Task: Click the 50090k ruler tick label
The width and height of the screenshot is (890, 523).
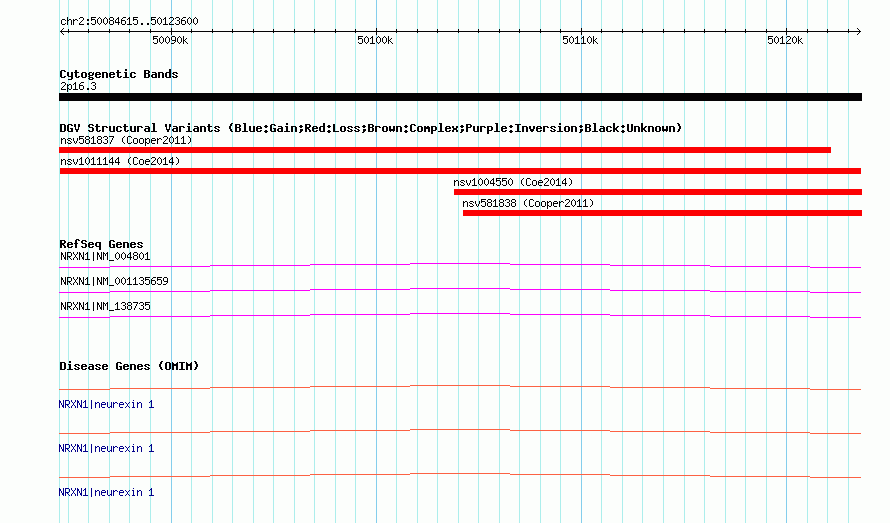Action: [x=170, y=40]
